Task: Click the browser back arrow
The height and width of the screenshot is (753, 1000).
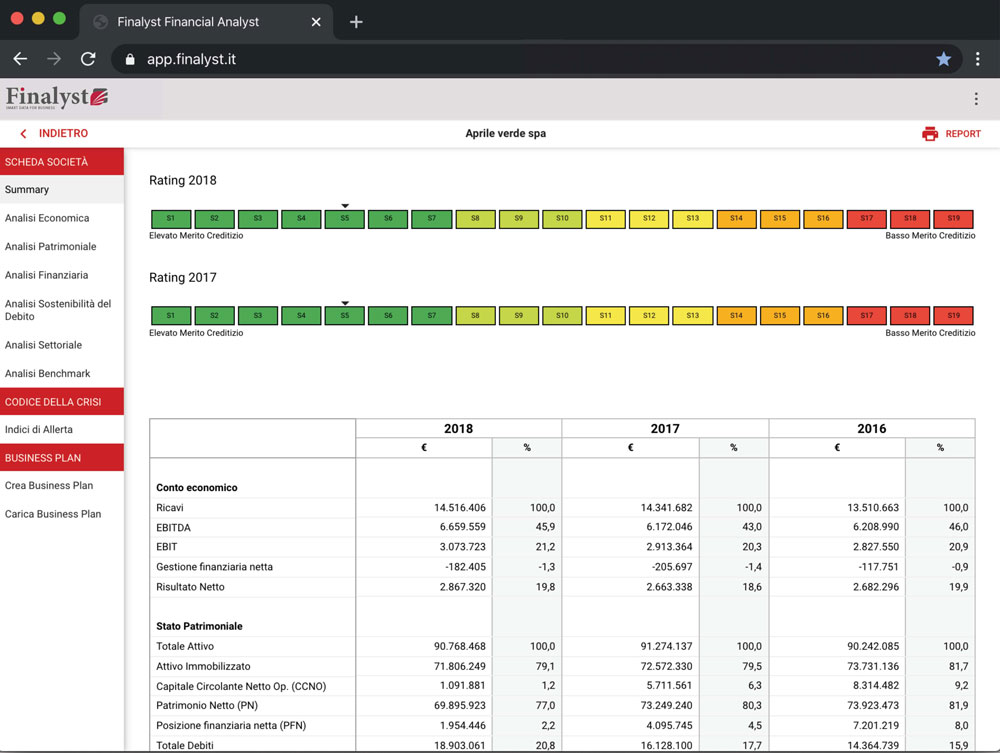Action: pyautogui.click(x=20, y=59)
